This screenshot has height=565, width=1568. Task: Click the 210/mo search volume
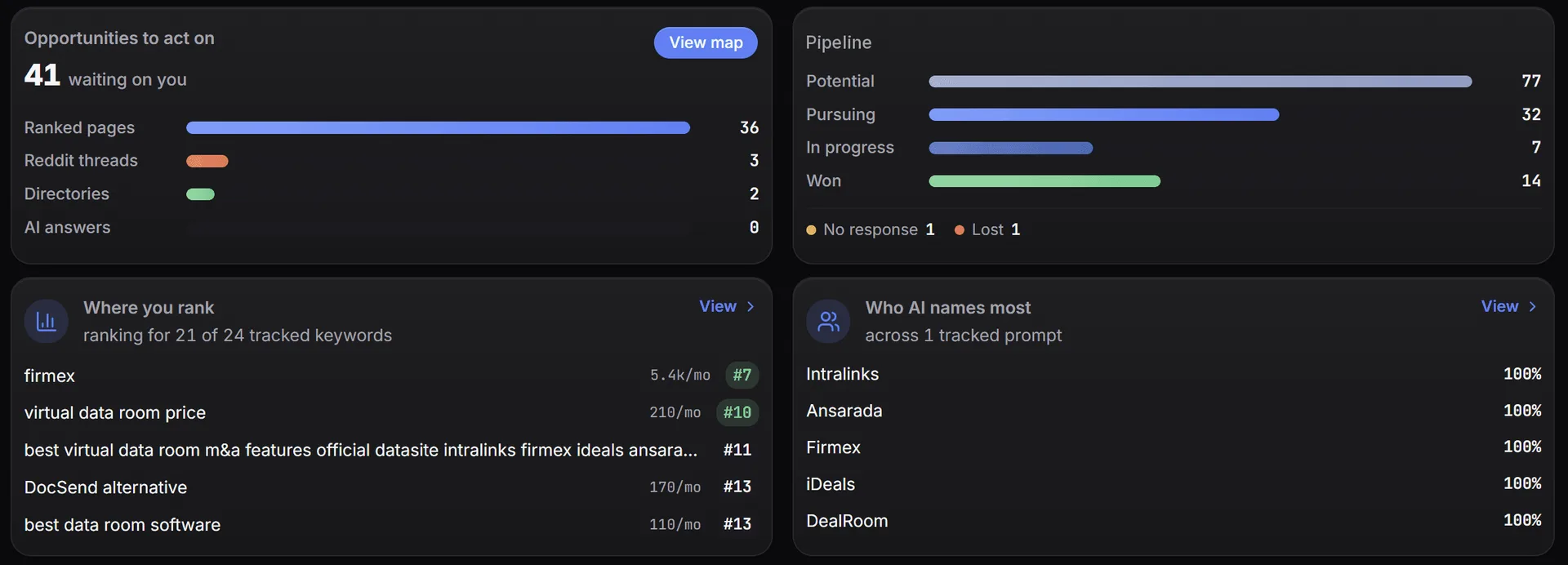[675, 412]
